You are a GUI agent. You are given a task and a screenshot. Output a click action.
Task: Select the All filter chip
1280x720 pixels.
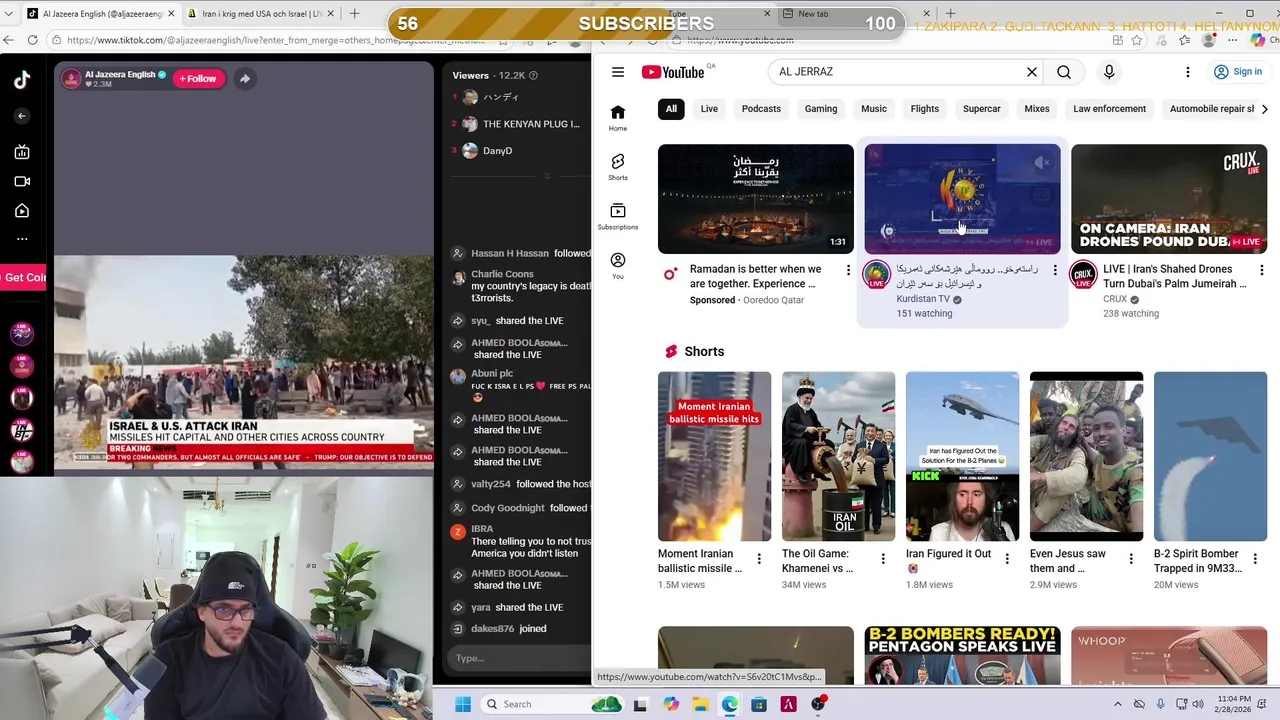pyautogui.click(x=671, y=109)
